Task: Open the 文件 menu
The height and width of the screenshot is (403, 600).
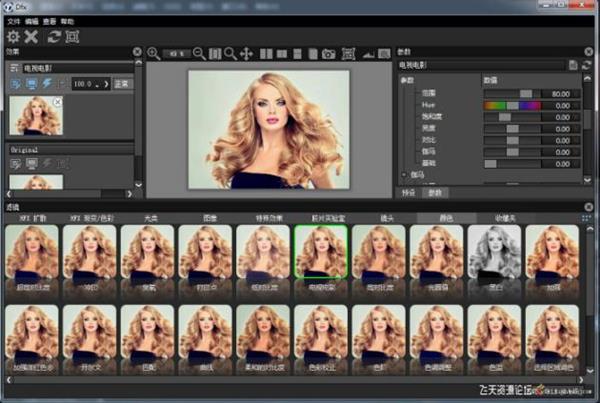Action: pos(14,20)
